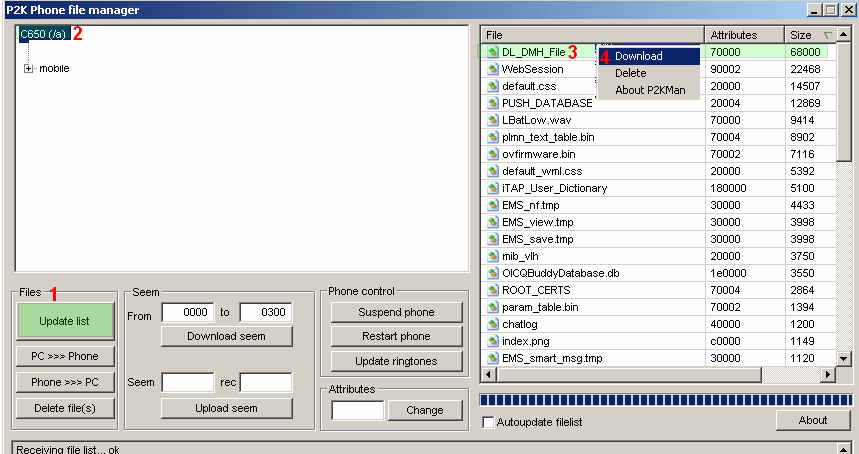This screenshot has height=454, width=859.
Task: Click the default_wml.css file icon
Action: pyautogui.click(x=493, y=171)
